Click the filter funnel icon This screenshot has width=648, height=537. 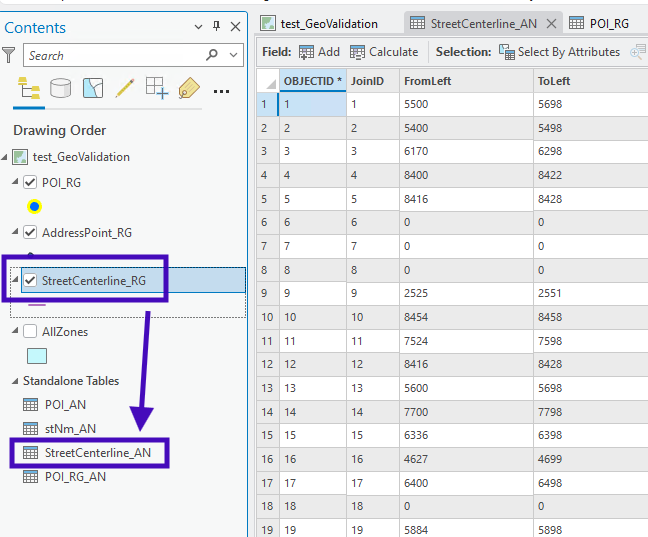(9, 55)
